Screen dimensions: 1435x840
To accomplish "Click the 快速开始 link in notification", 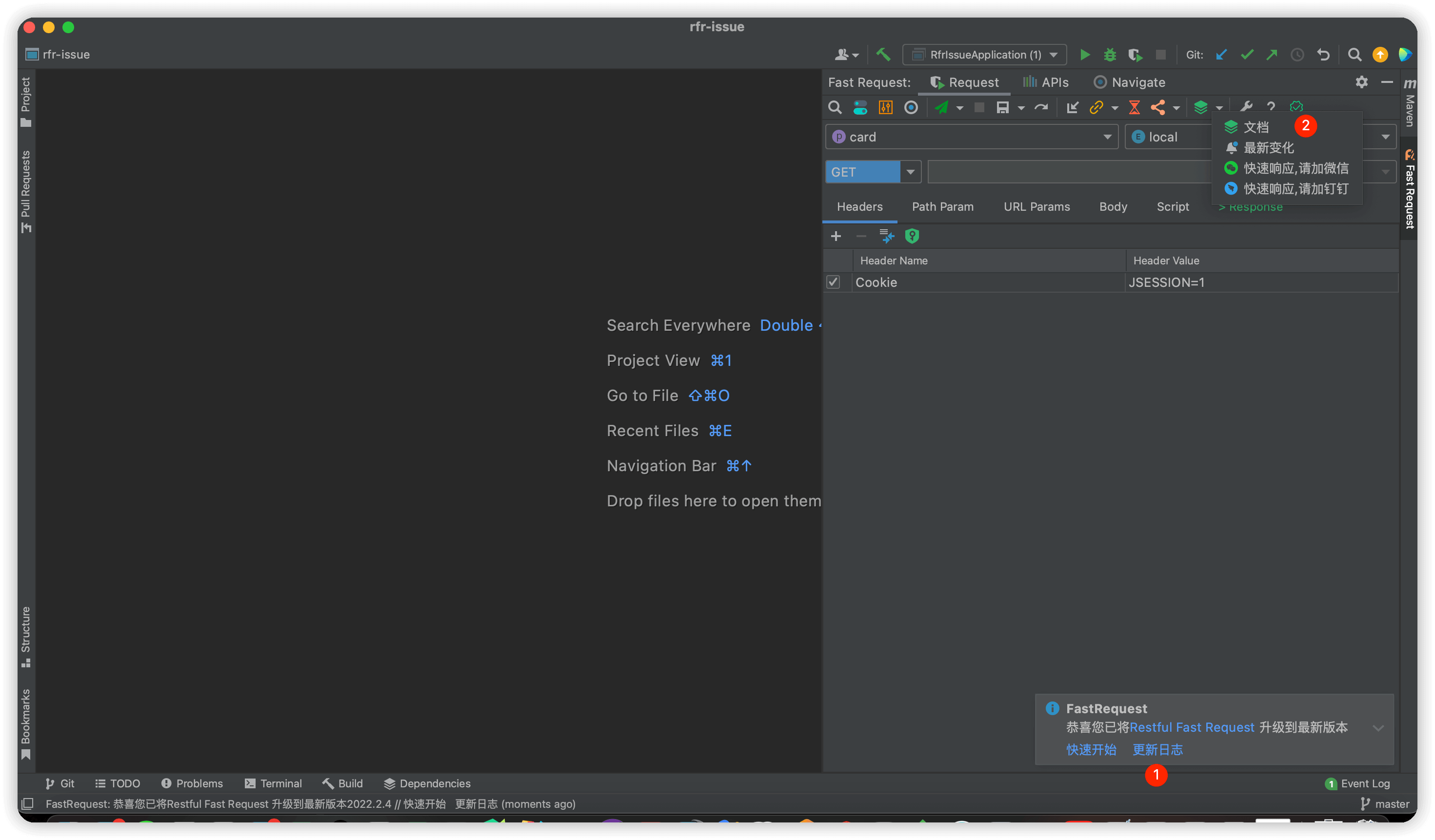I will click(1091, 749).
